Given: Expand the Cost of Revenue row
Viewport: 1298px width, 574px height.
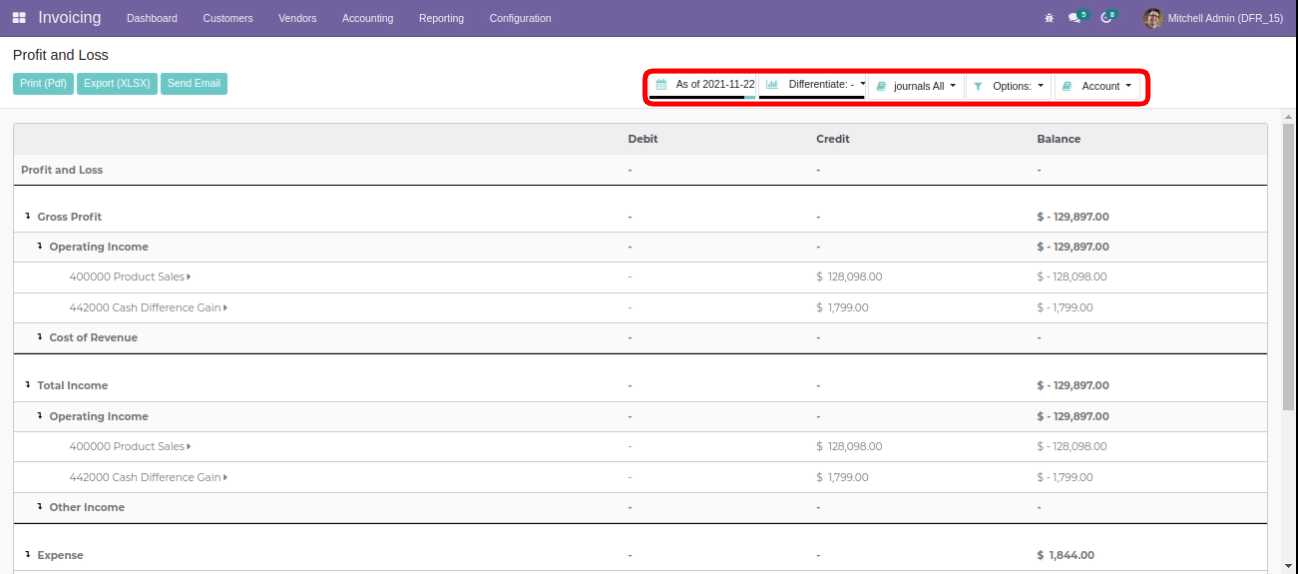Looking at the screenshot, I should (x=39, y=337).
